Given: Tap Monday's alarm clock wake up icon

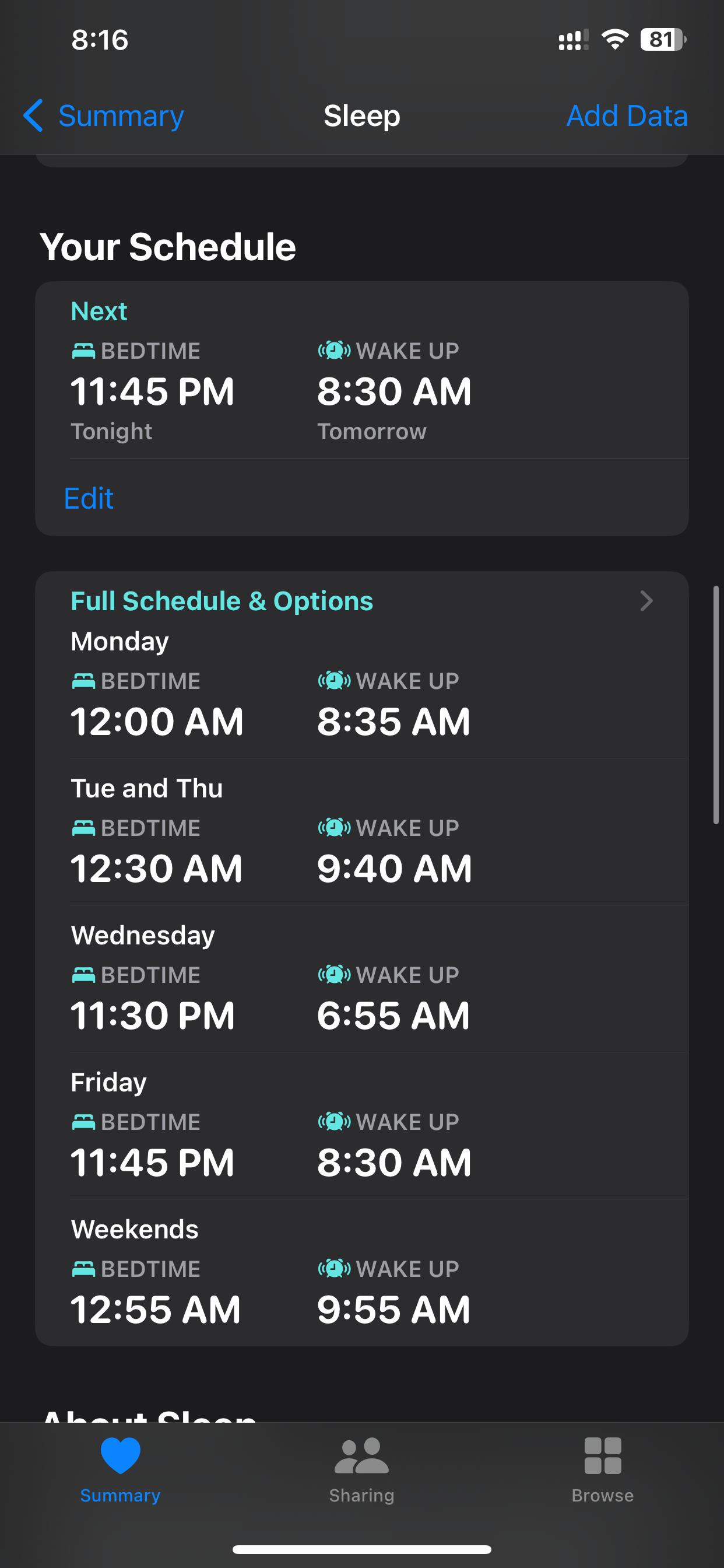Looking at the screenshot, I should point(334,681).
